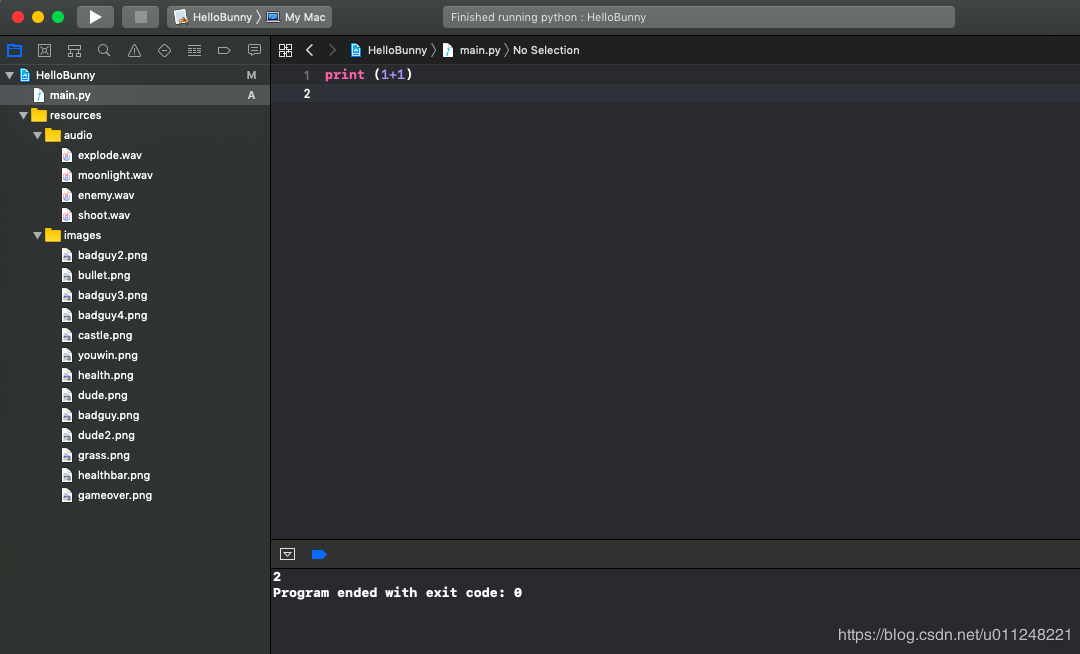Select dude.png file
This screenshot has height=654, width=1080.
135,394
